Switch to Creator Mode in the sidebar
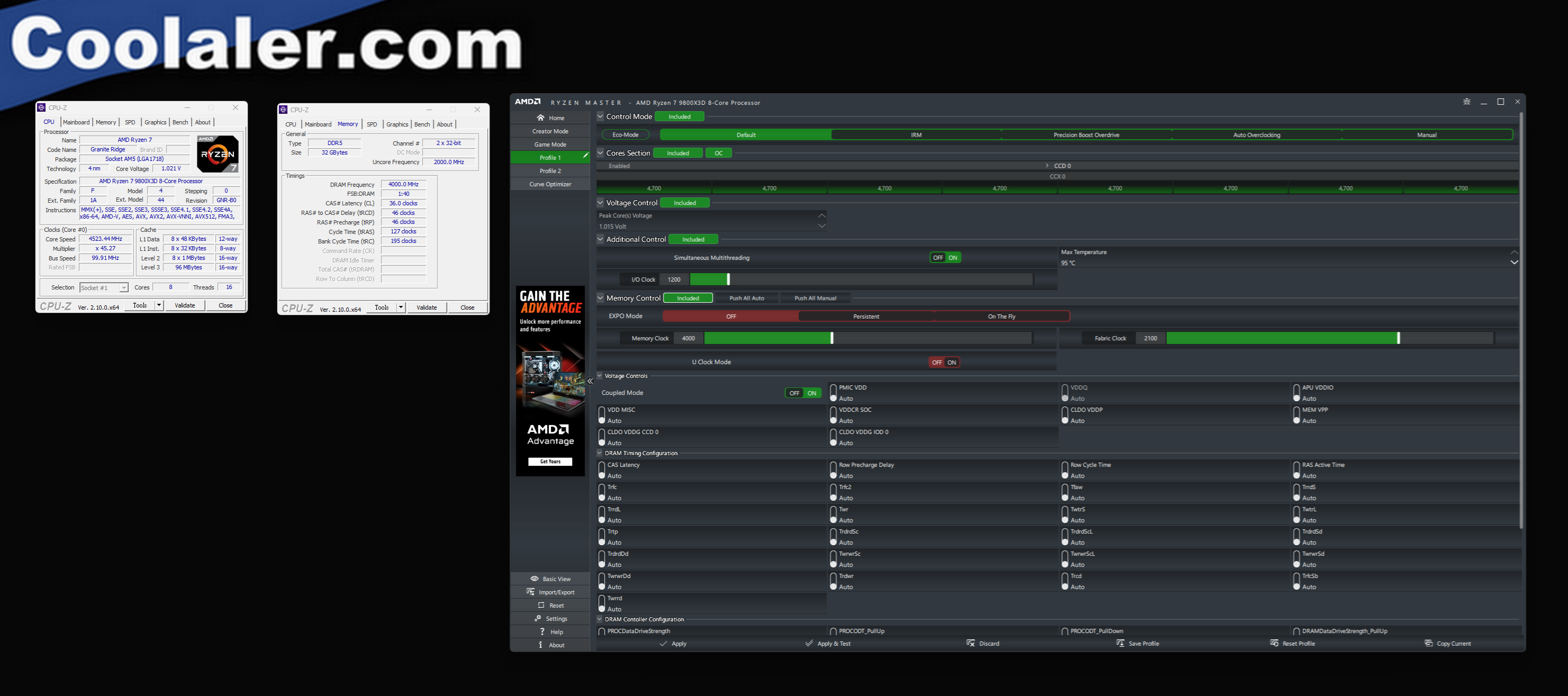Viewport: 1568px width, 696px height. 550,131
